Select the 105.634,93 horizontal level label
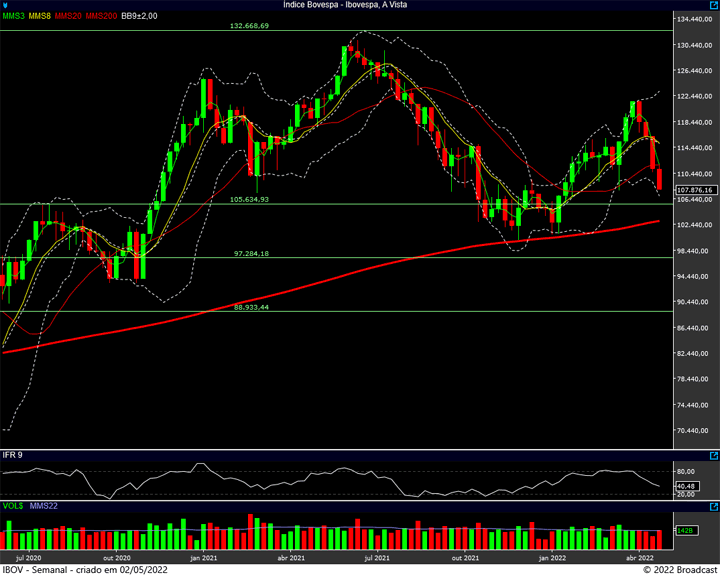Viewport: 720px width, 575px height. point(249,200)
